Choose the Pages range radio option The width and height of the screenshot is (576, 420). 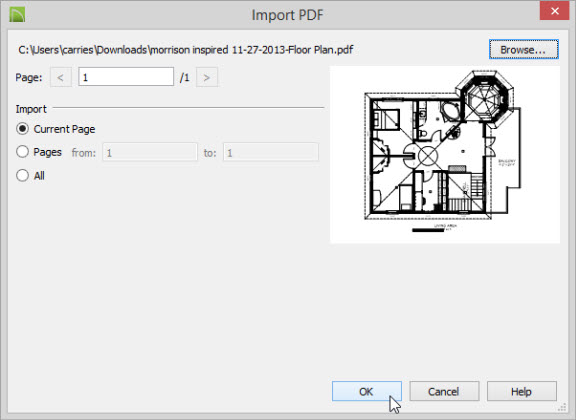click(22, 152)
